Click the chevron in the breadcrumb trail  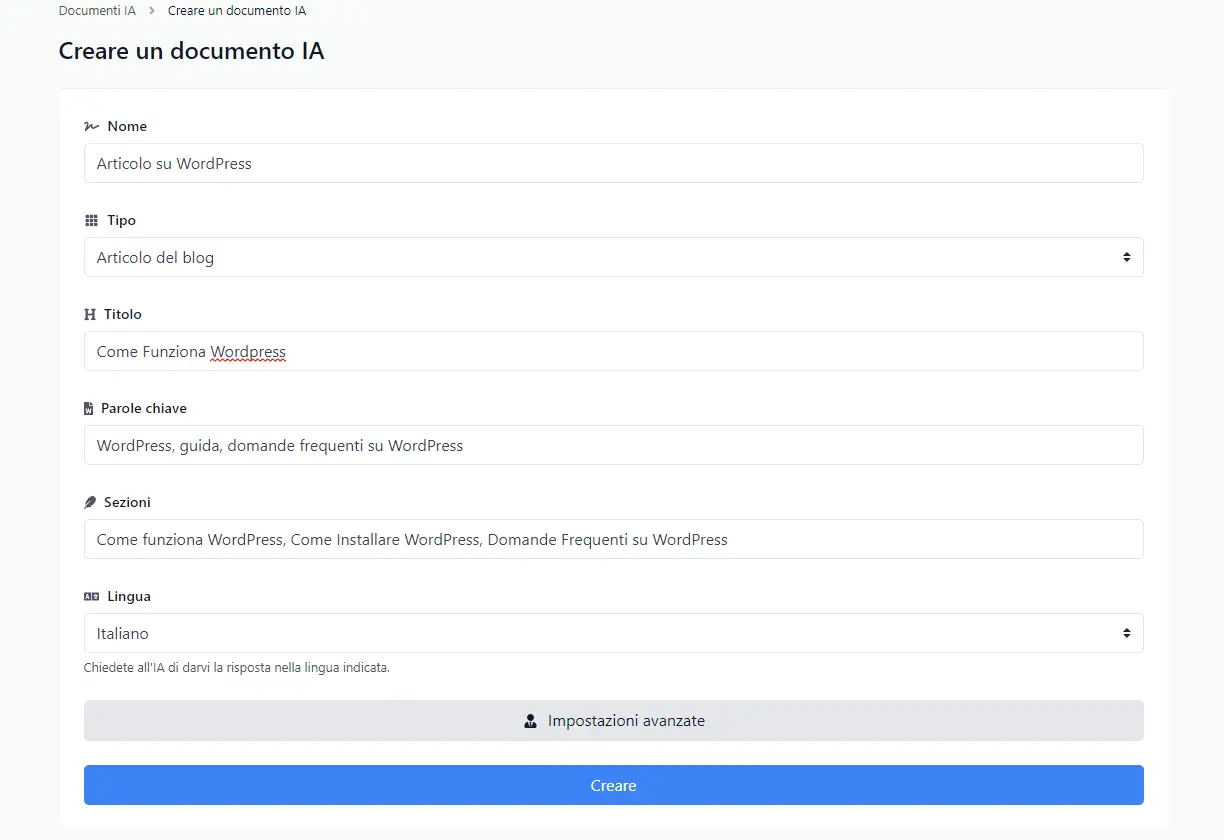point(150,10)
